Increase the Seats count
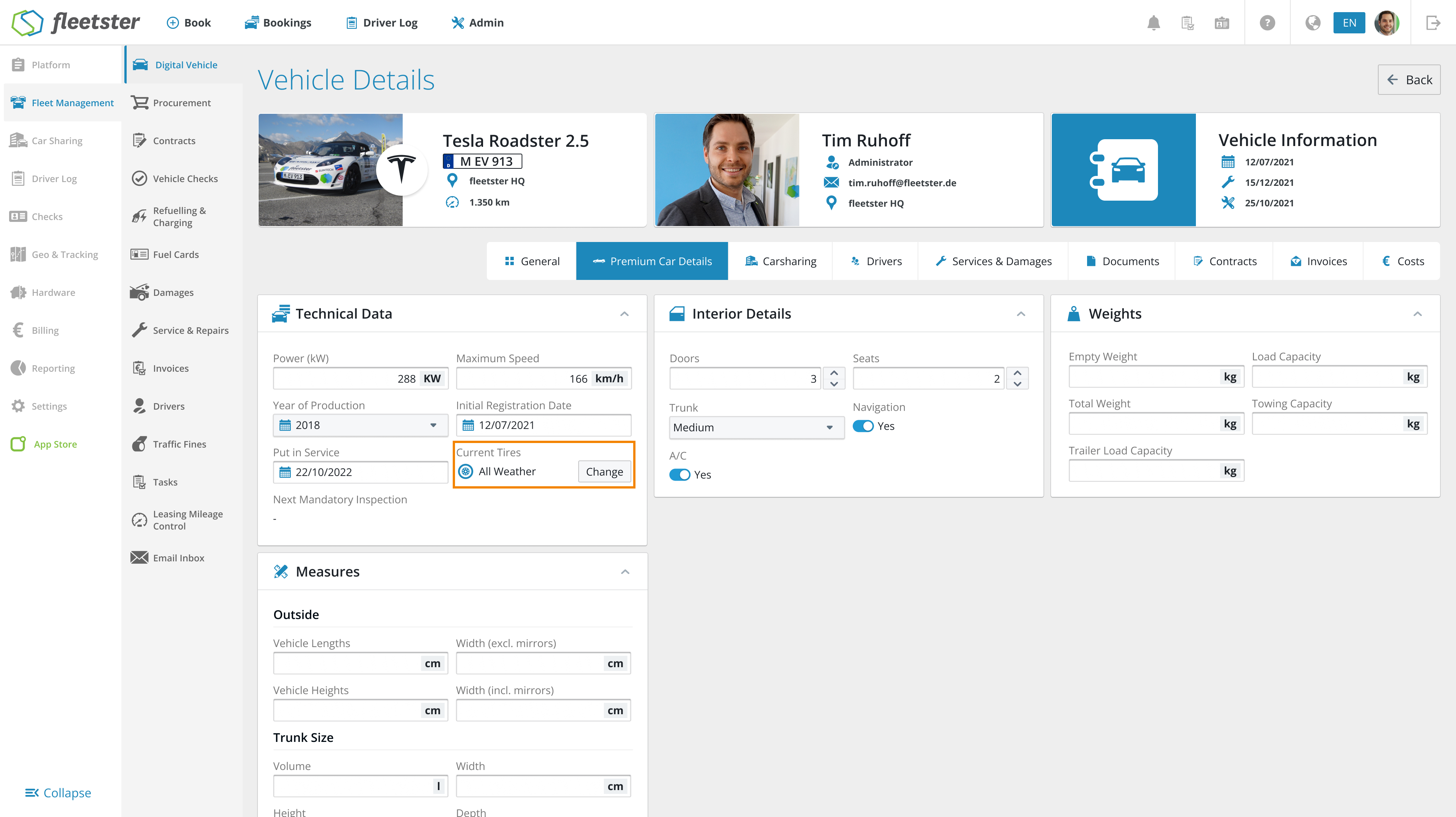The image size is (1456, 817). coord(1017,373)
